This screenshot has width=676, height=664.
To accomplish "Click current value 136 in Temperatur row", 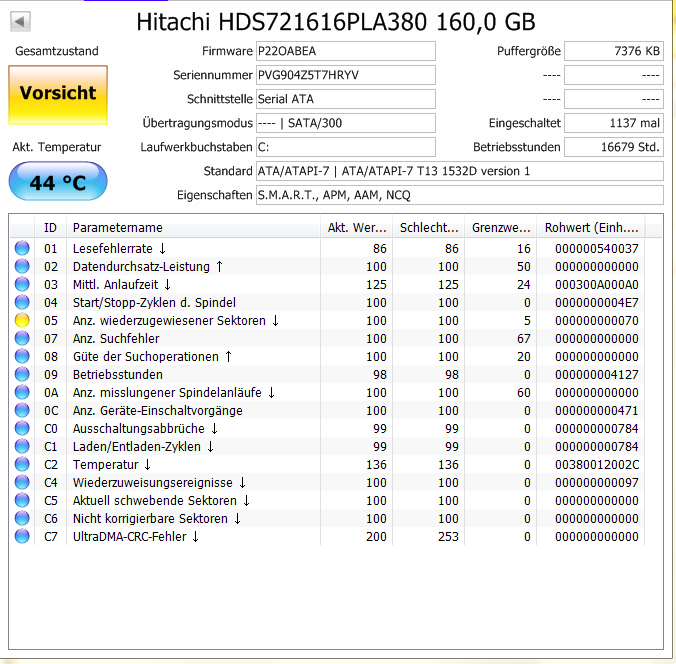I will (x=376, y=465).
